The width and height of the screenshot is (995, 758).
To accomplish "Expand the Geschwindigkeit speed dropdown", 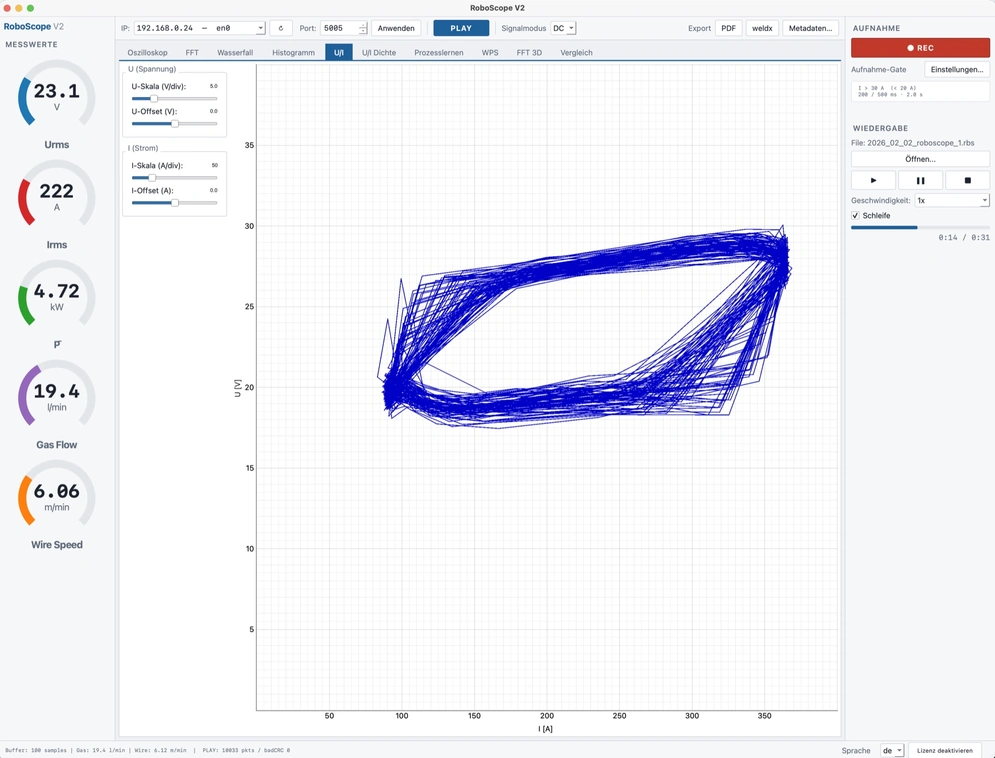I will 952,200.
